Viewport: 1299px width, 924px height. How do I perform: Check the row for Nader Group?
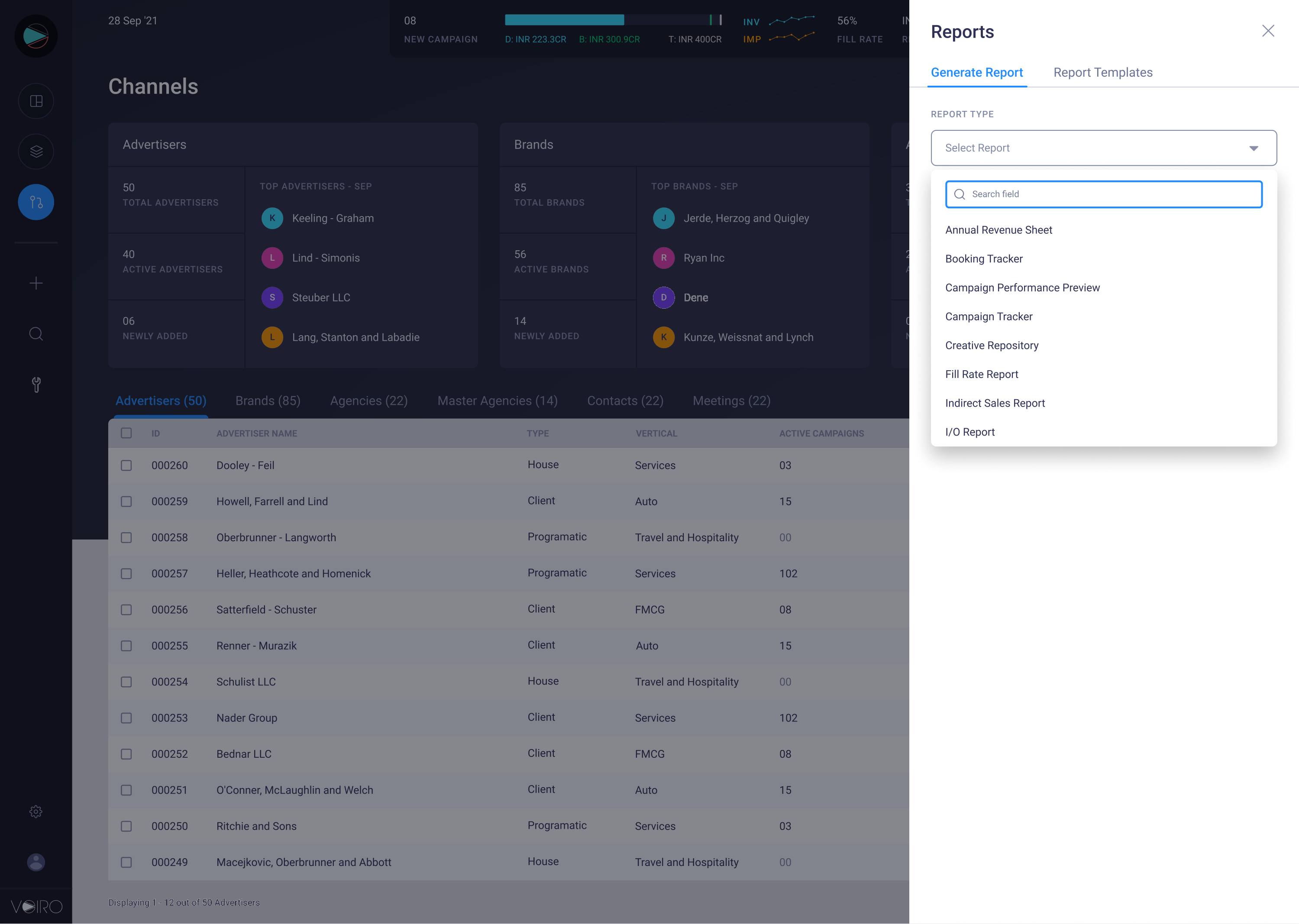pos(126,717)
